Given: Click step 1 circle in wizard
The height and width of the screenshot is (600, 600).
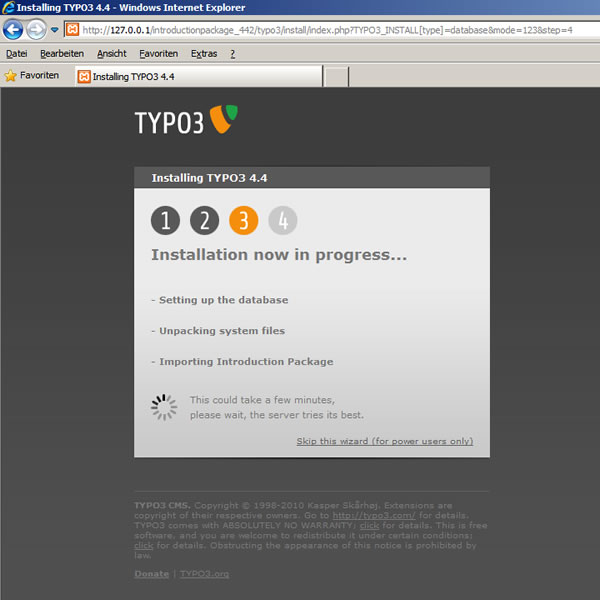Looking at the screenshot, I should pos(165,221).
